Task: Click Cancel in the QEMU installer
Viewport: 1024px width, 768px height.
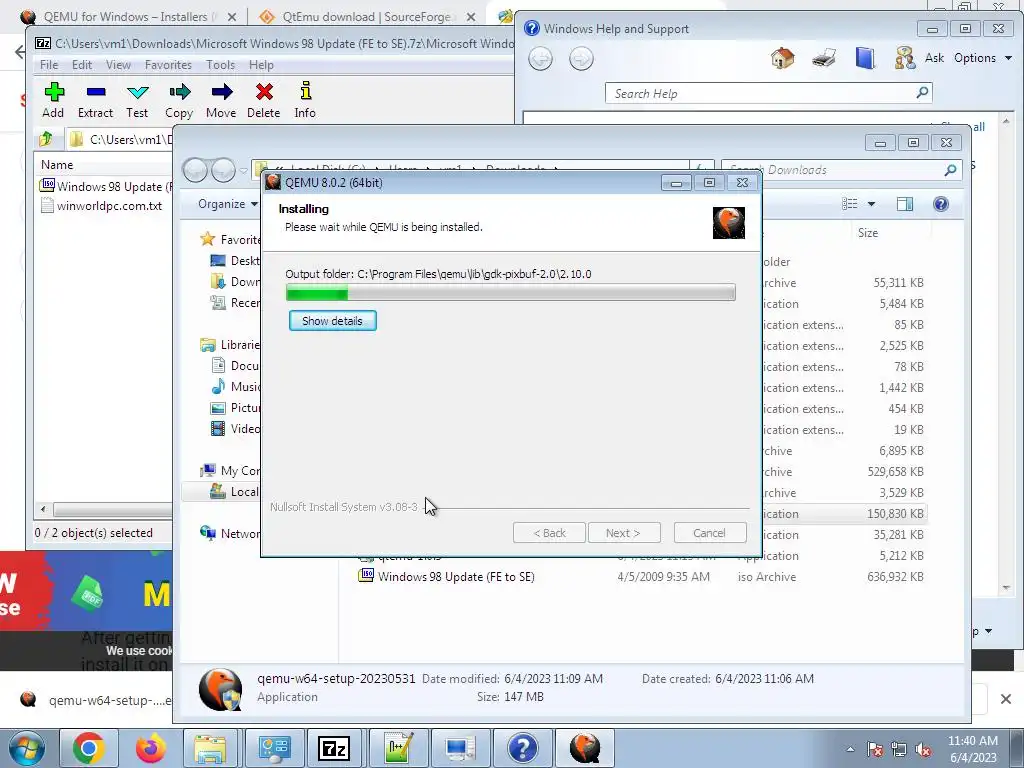Action: pos(709,533)
